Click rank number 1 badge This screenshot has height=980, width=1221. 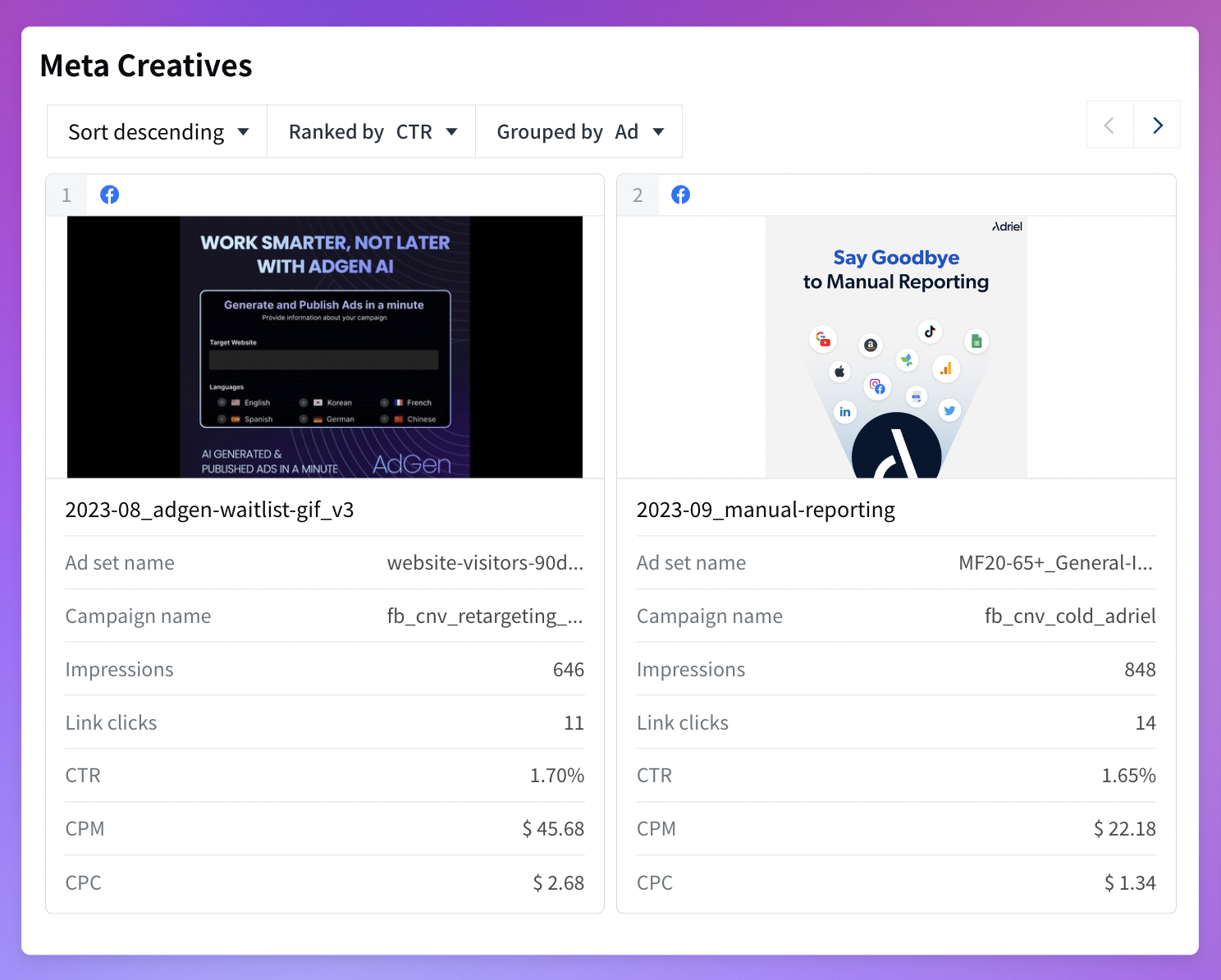click(66, 195)
